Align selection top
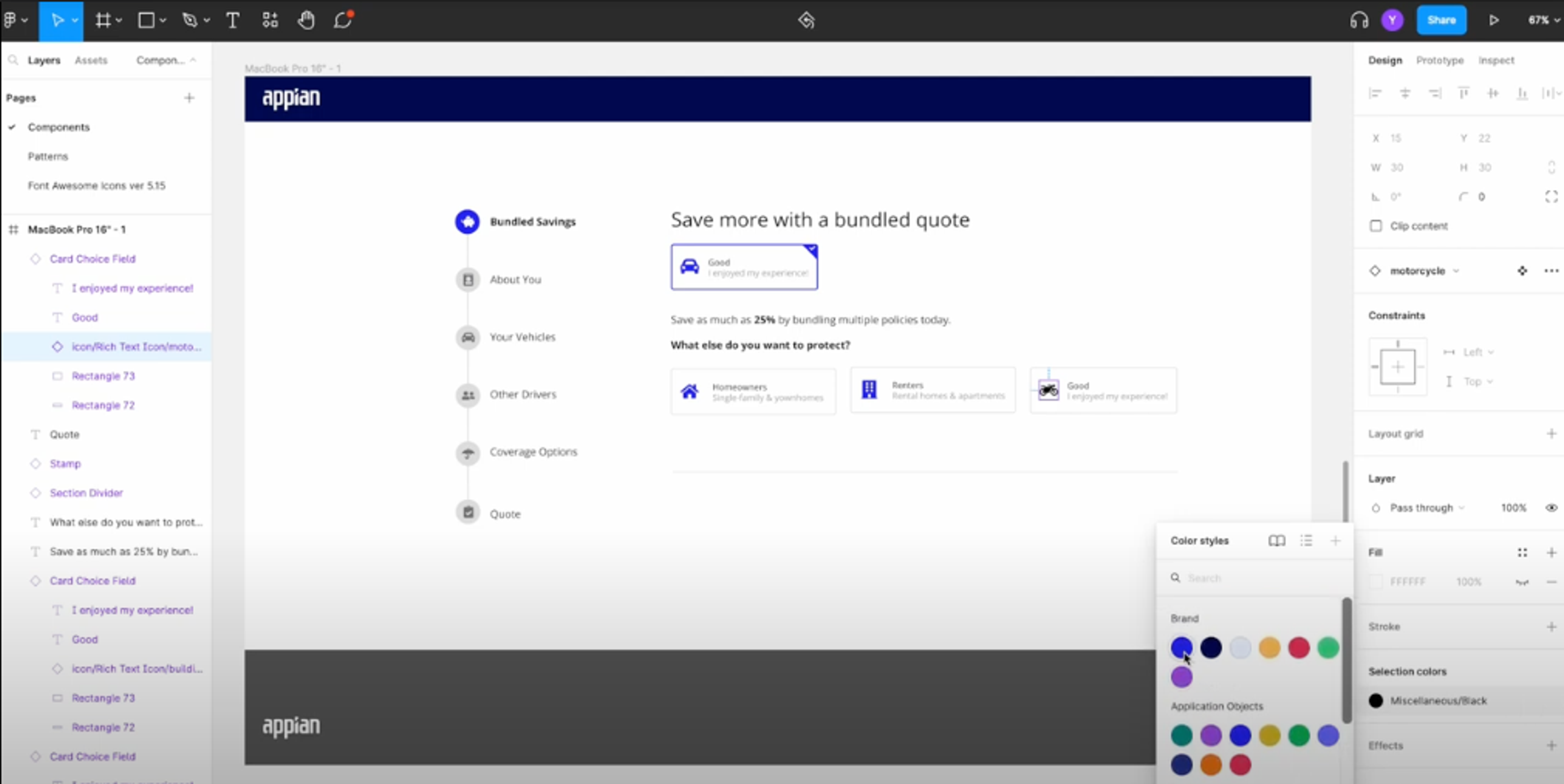Image resolution: width=1564 pixels, height=784 pixels. coord(1464,93)
